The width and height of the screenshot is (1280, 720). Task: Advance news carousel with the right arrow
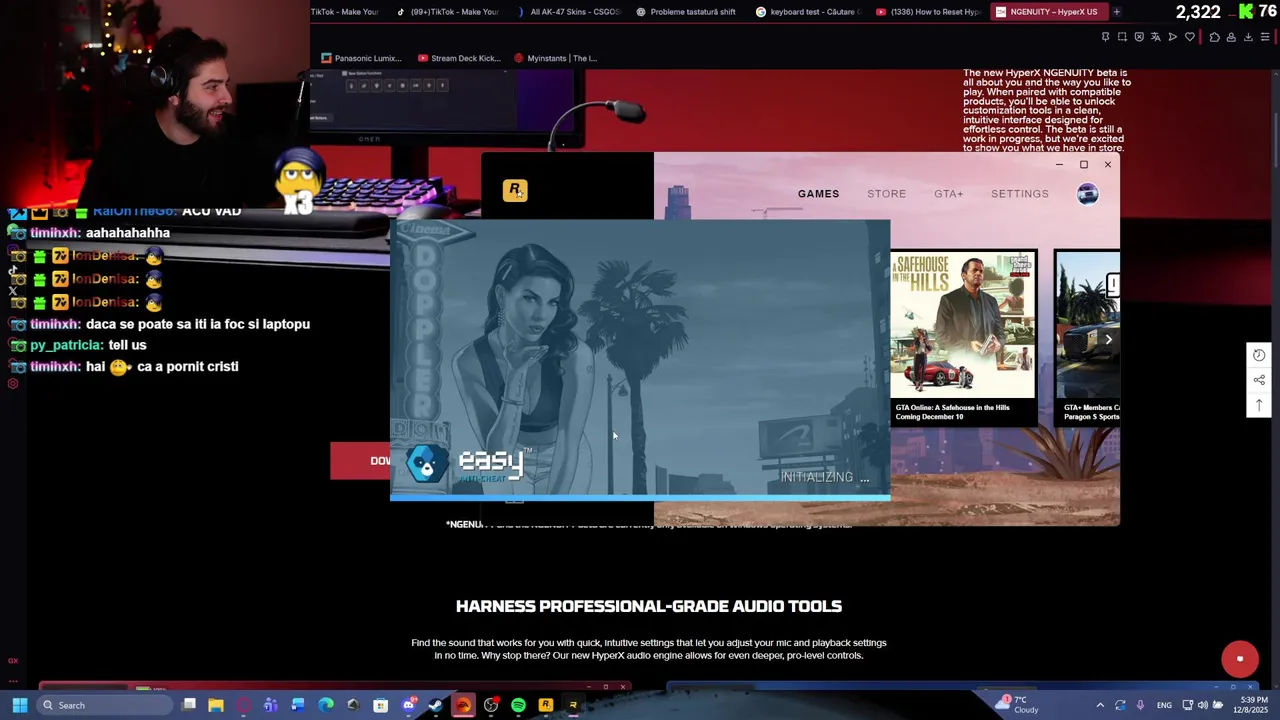click(1108, 340)
